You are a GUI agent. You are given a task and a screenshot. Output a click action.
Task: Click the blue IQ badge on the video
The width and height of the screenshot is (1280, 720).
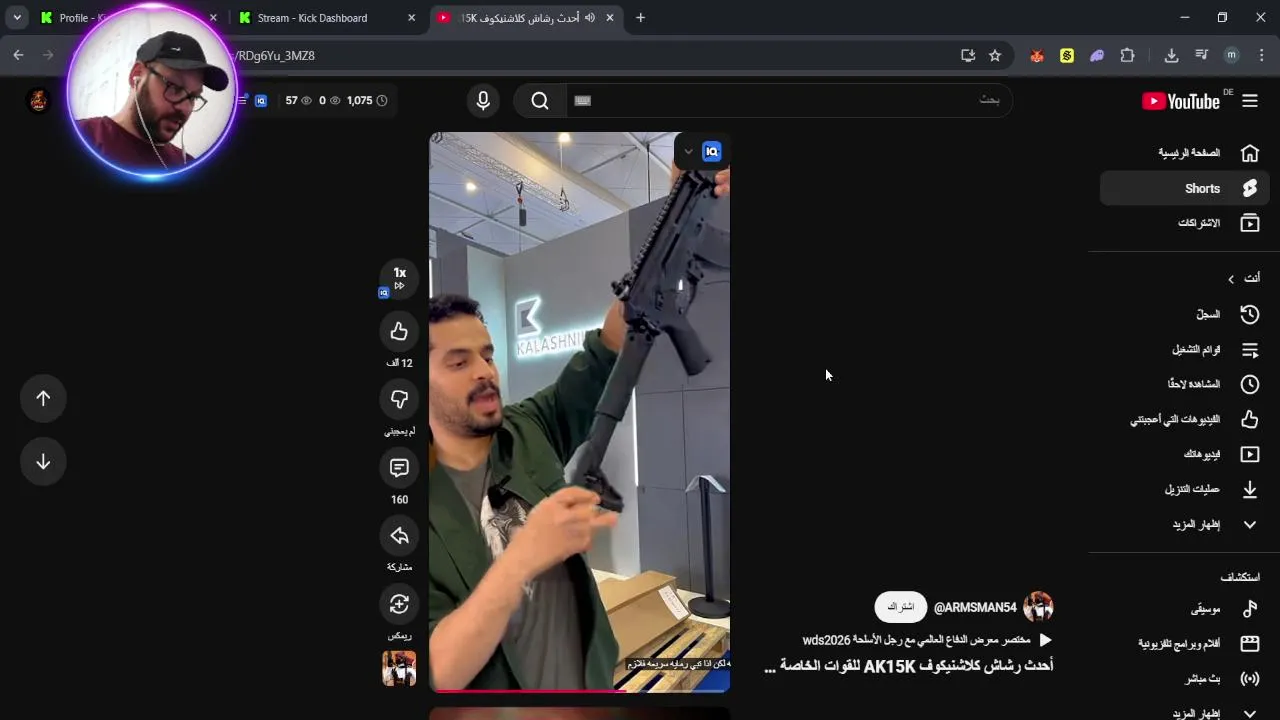[x=712, y=152]
